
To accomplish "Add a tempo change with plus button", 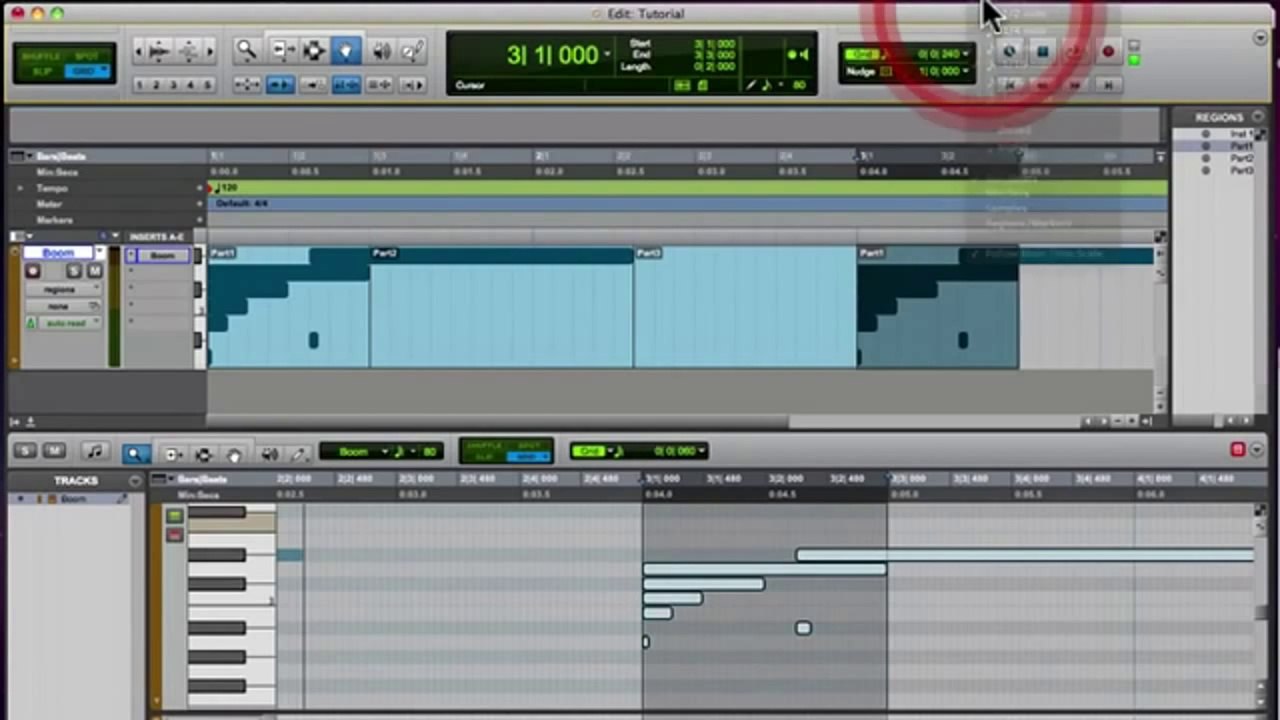I will point(201,188).
